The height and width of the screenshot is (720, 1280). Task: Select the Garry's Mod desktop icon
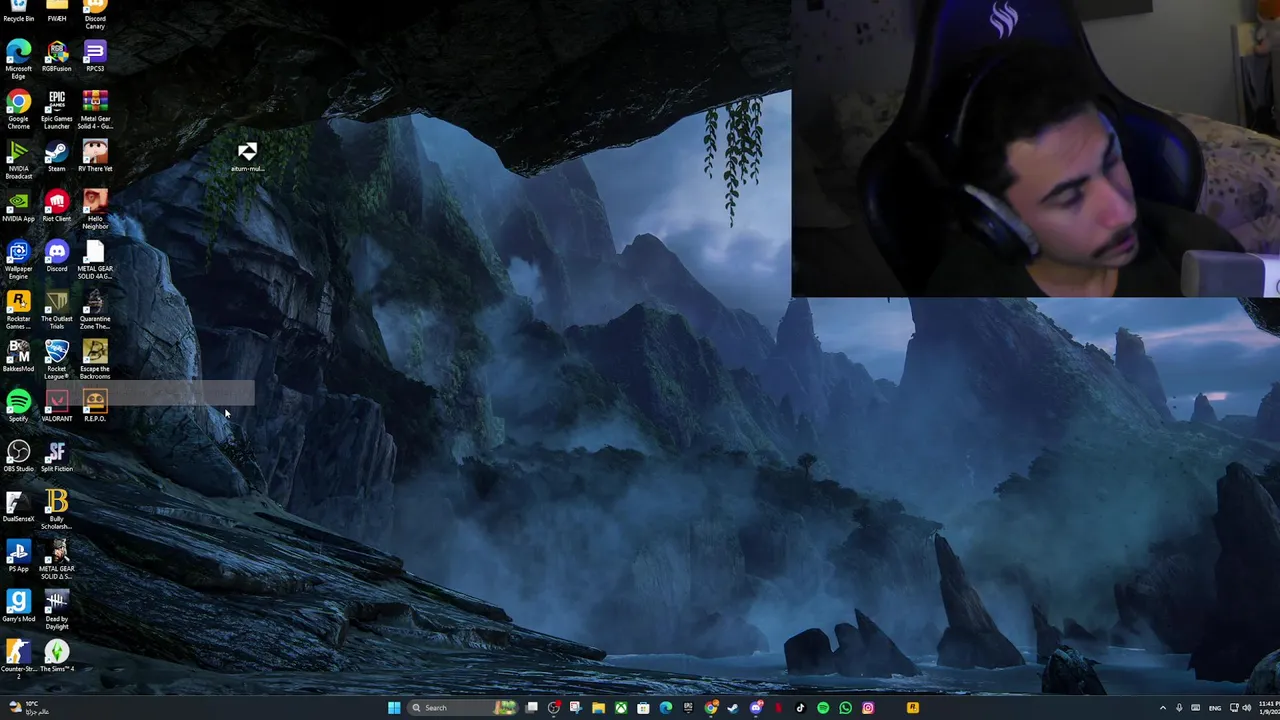18,606
